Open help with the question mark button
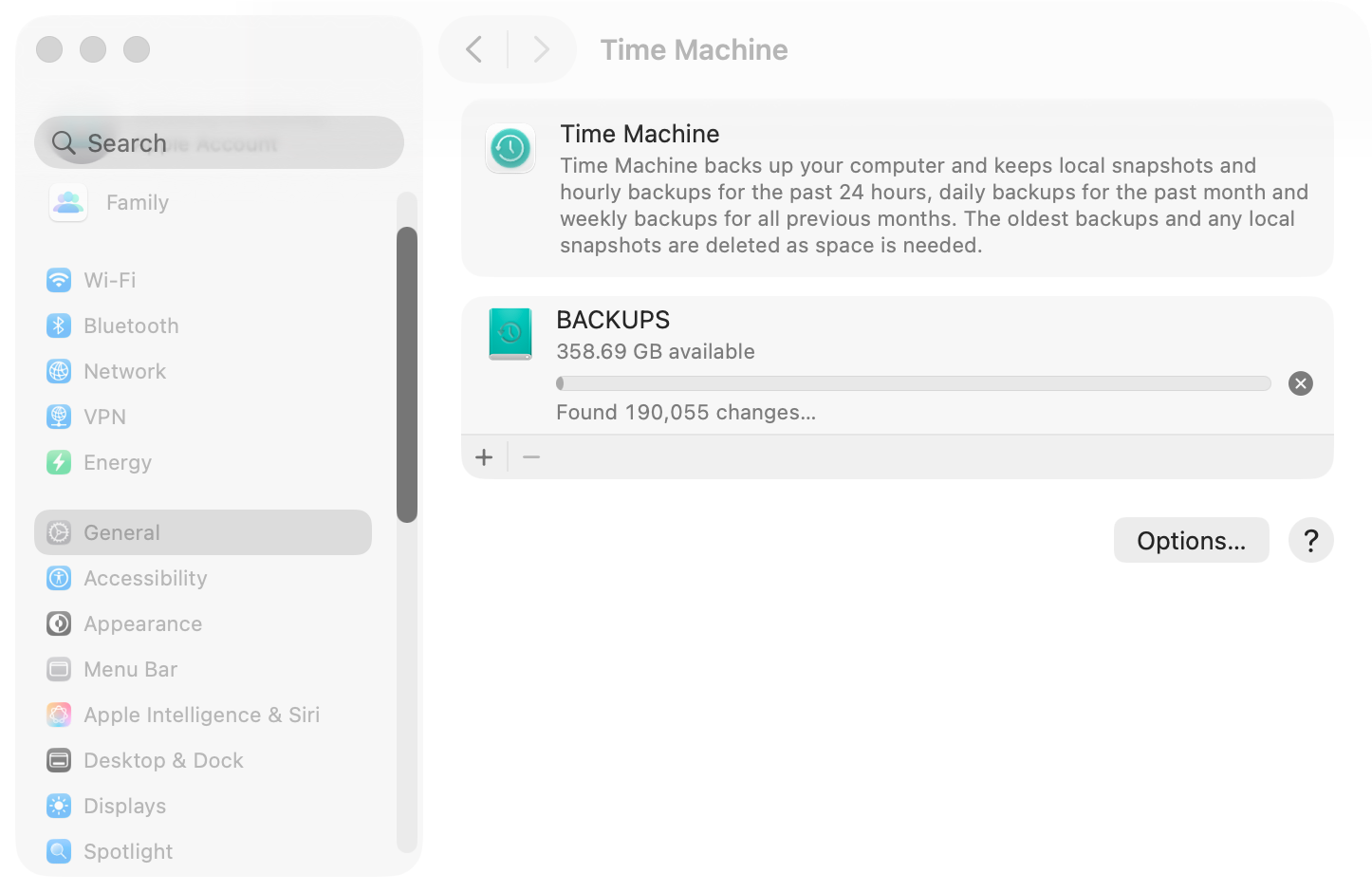Image resolution: width=1372 pixels, height=892 pixels. [1311, 540]
